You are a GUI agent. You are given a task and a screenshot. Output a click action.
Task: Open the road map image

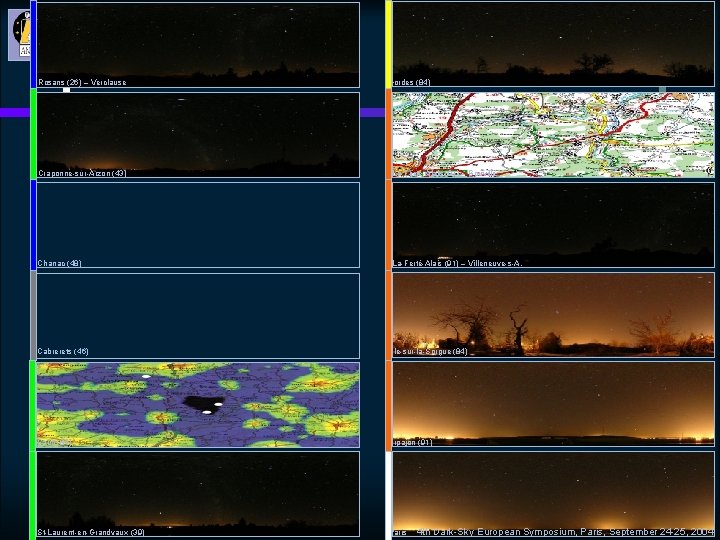(x=553, y=135)
